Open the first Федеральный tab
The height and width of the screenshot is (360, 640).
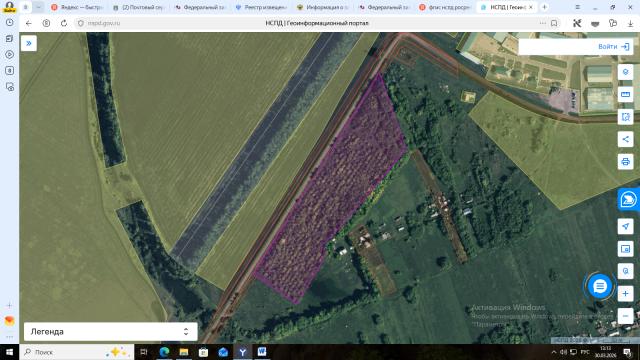[200, 7]
